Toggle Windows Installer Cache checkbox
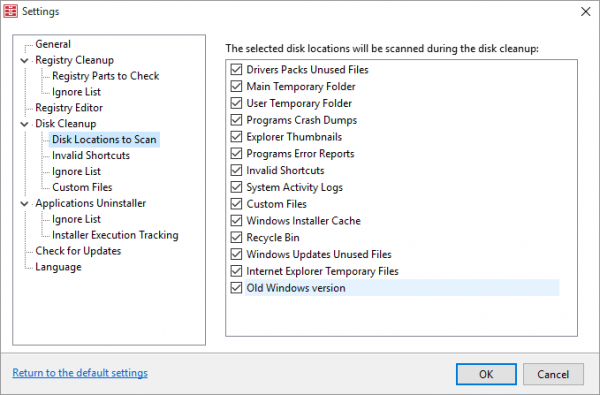The height and width of the screenshot is (395, 600). click(236, 221)
